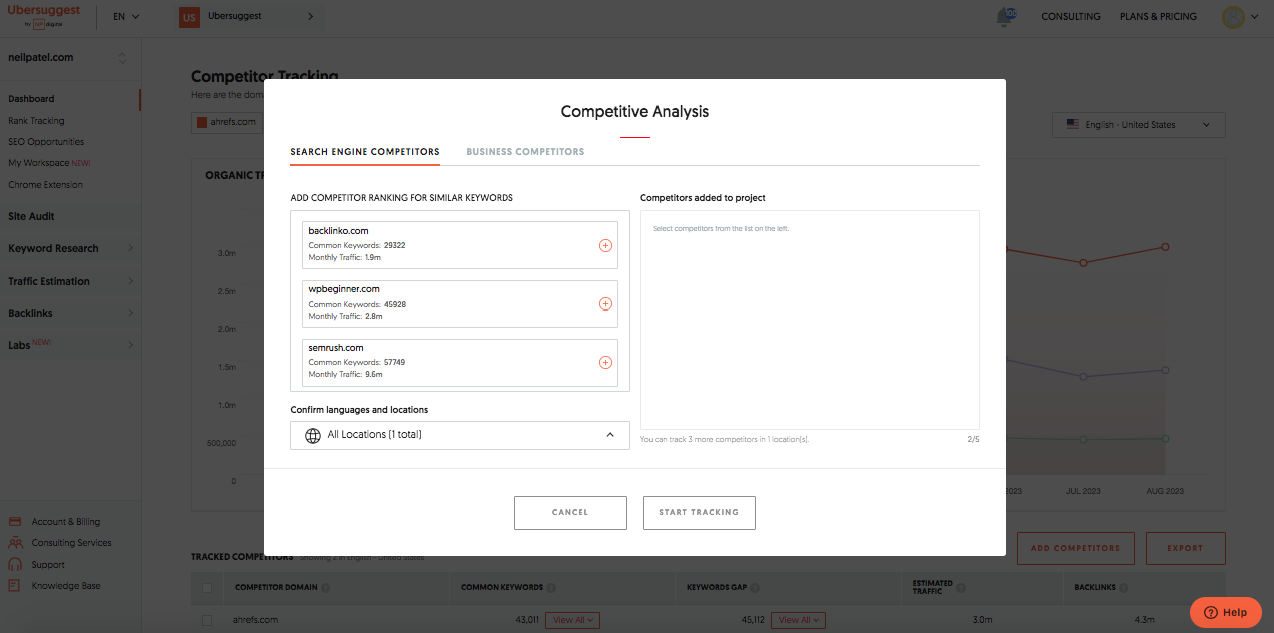The image size is (1274, 633).
Task: Toggle the select-all competitors checkbox
Action: tap(207, 588)
